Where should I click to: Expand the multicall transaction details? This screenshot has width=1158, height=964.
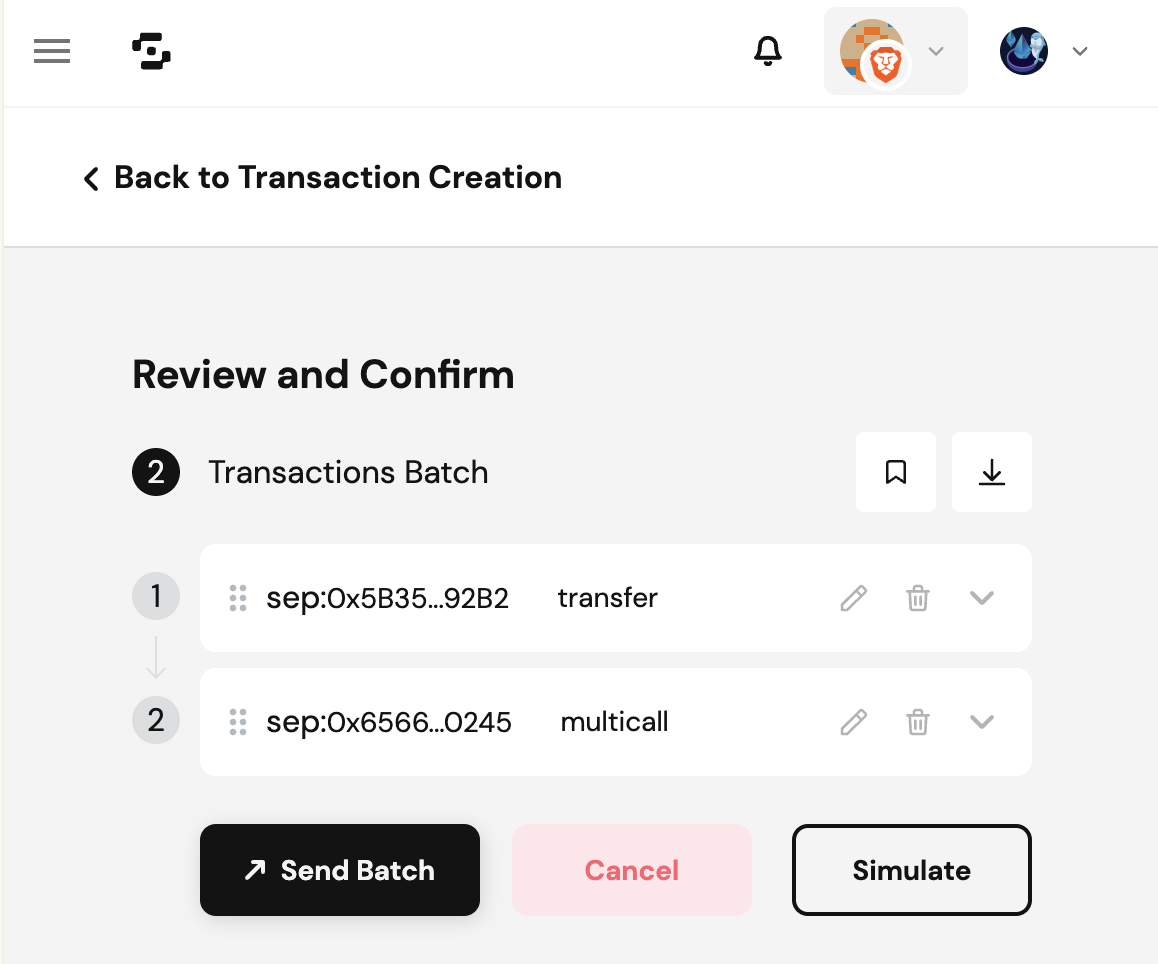[982, 722]
